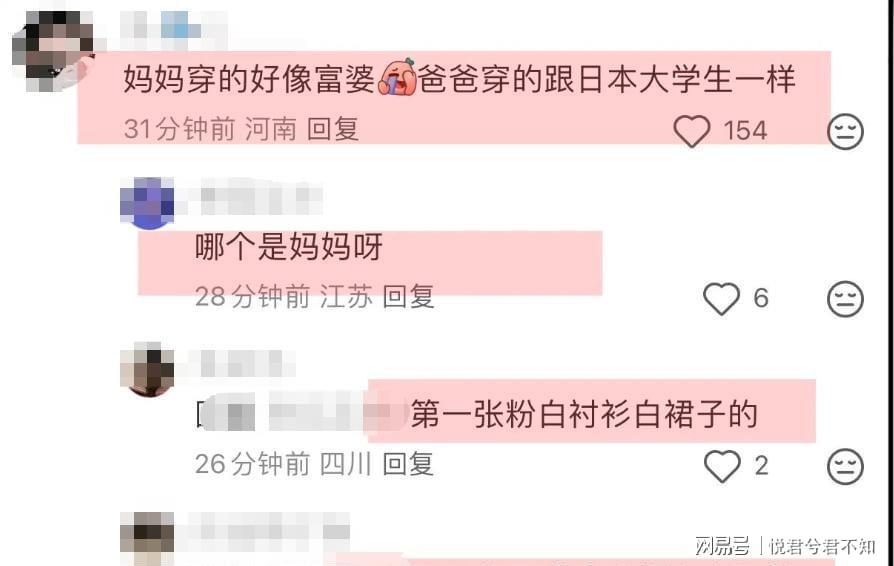Open the third commenter's profile picture

click(148, 369)
